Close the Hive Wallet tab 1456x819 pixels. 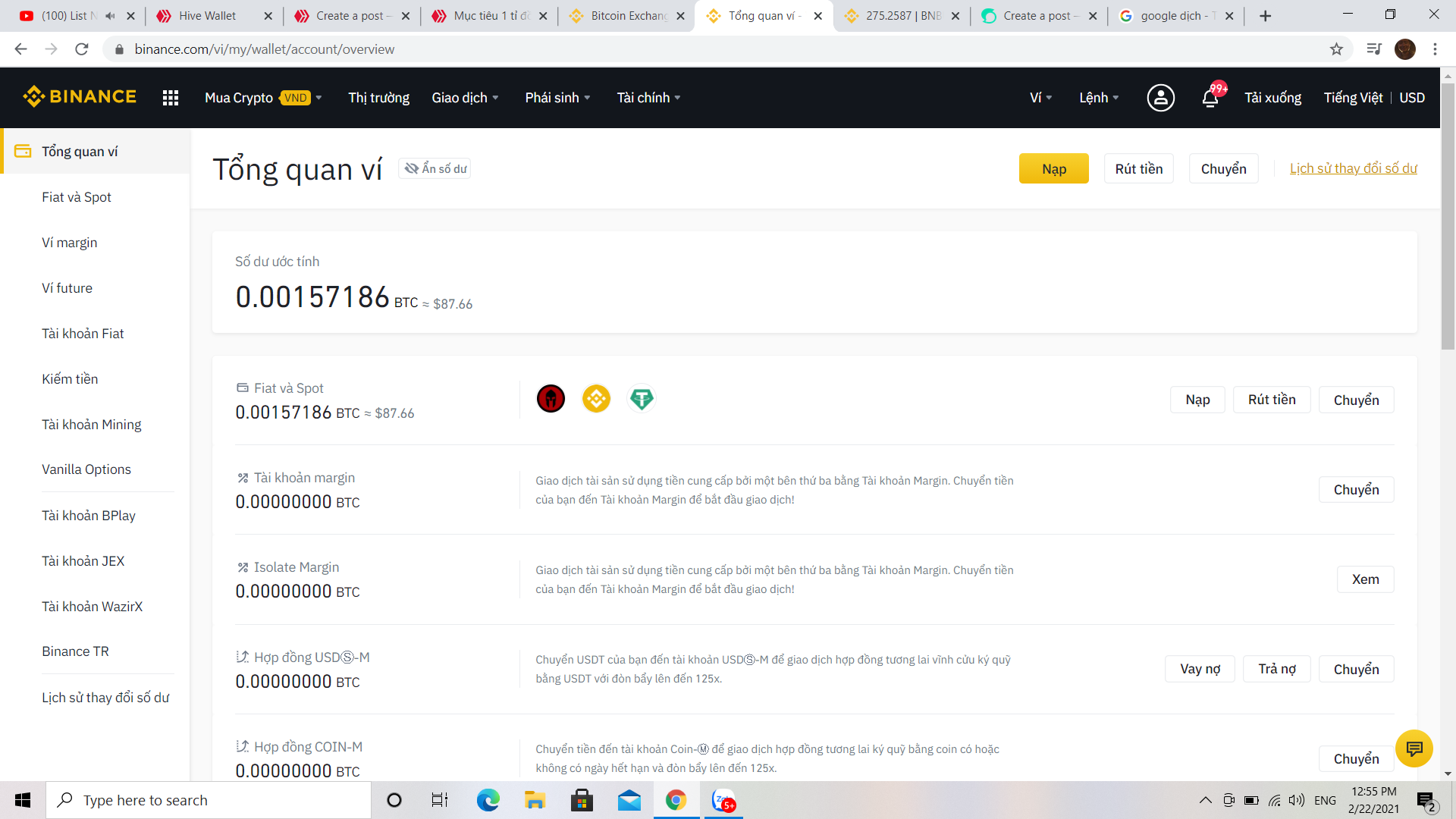(268, 16)
